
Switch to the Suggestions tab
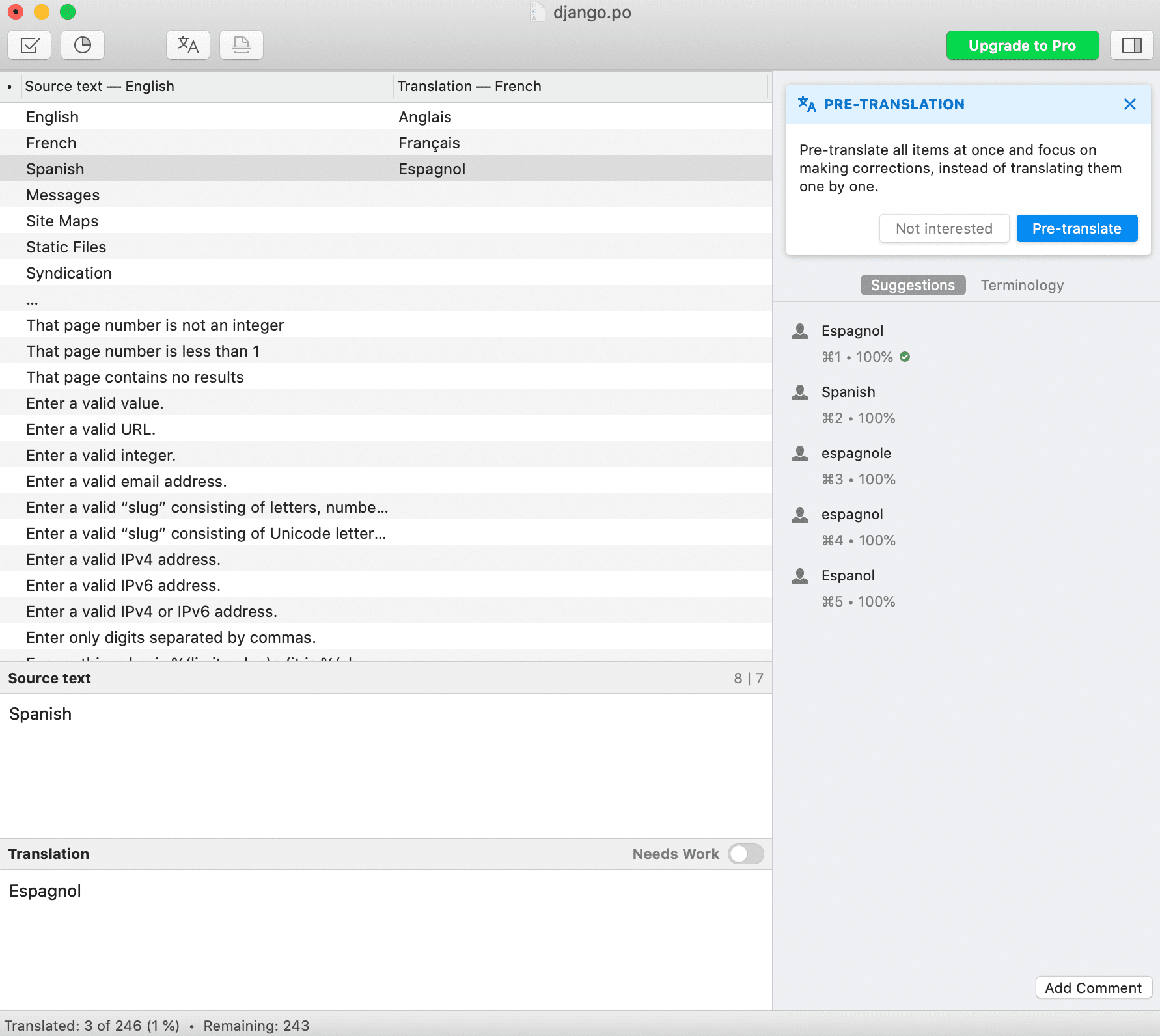pyautogui.click(x=913, y=285)
